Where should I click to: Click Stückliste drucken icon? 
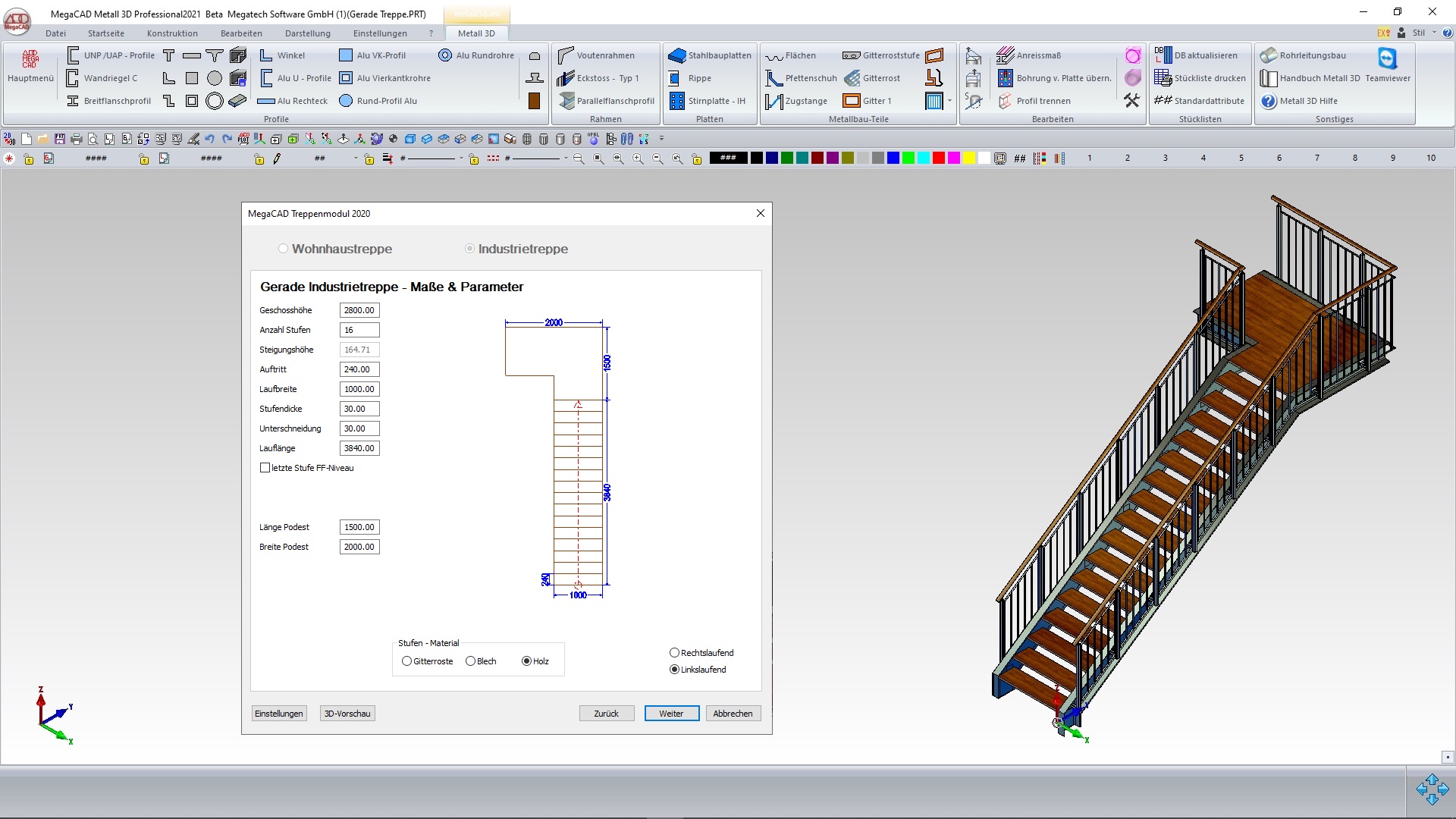pos(1163,78)
